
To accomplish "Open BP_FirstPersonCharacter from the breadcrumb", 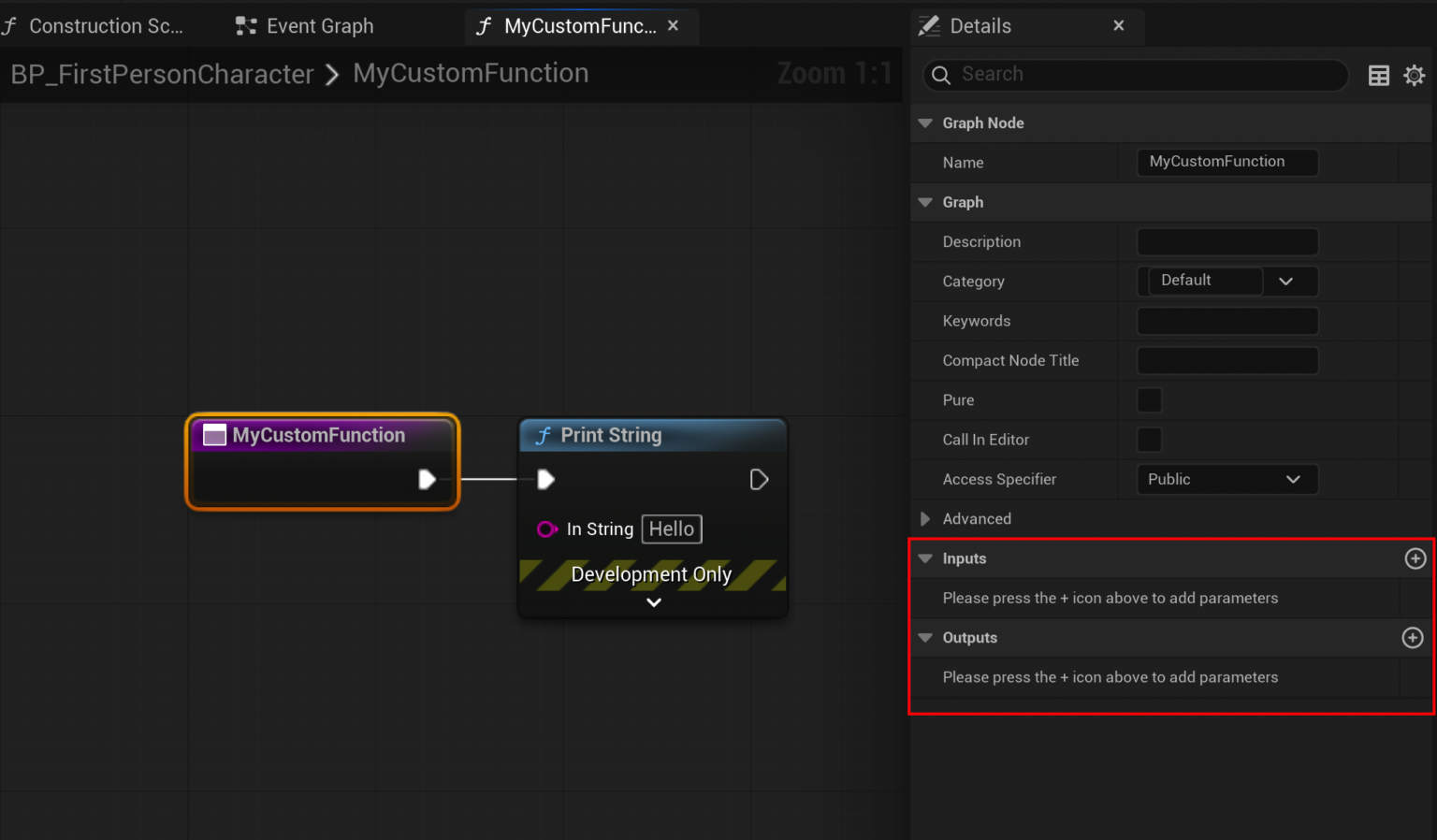I will click(x=162, y=74).
